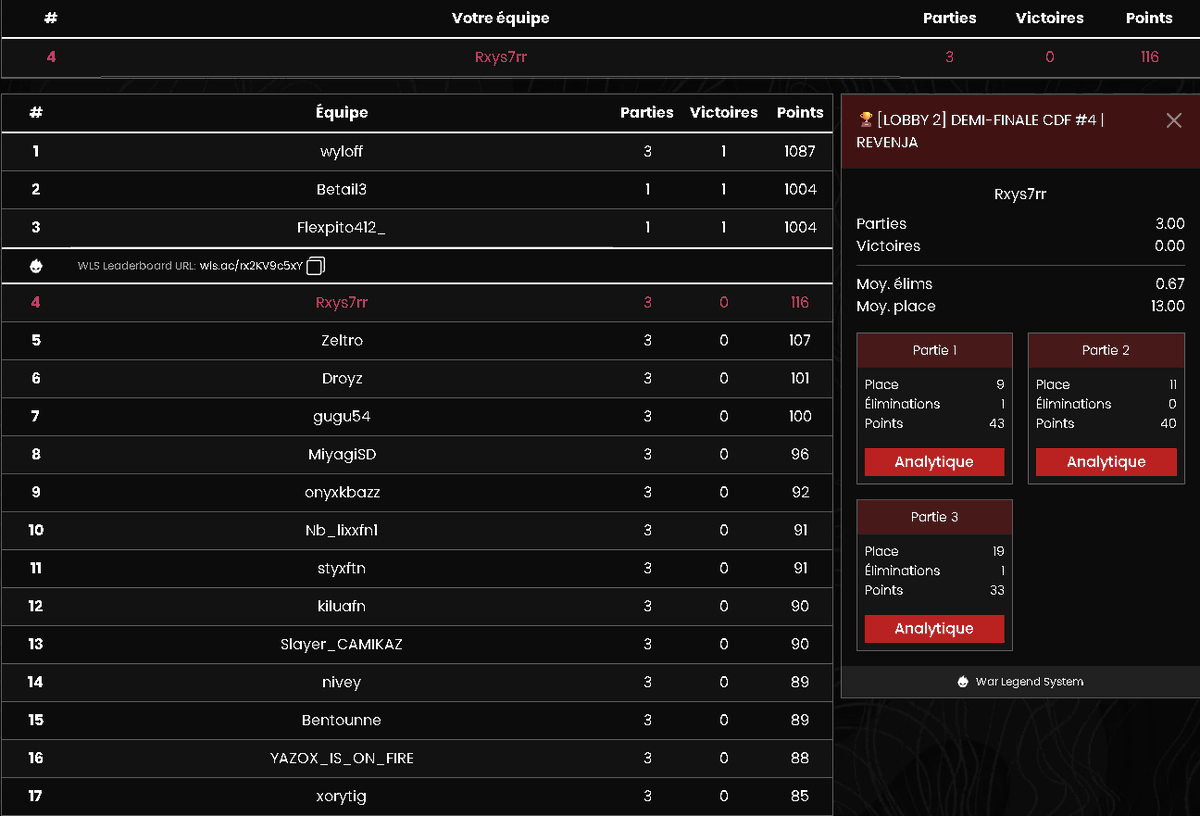The height and width of the screenshot is (816, 1200).
Task: Click the trophy icon in the lobby title
Action: [865, 120]
